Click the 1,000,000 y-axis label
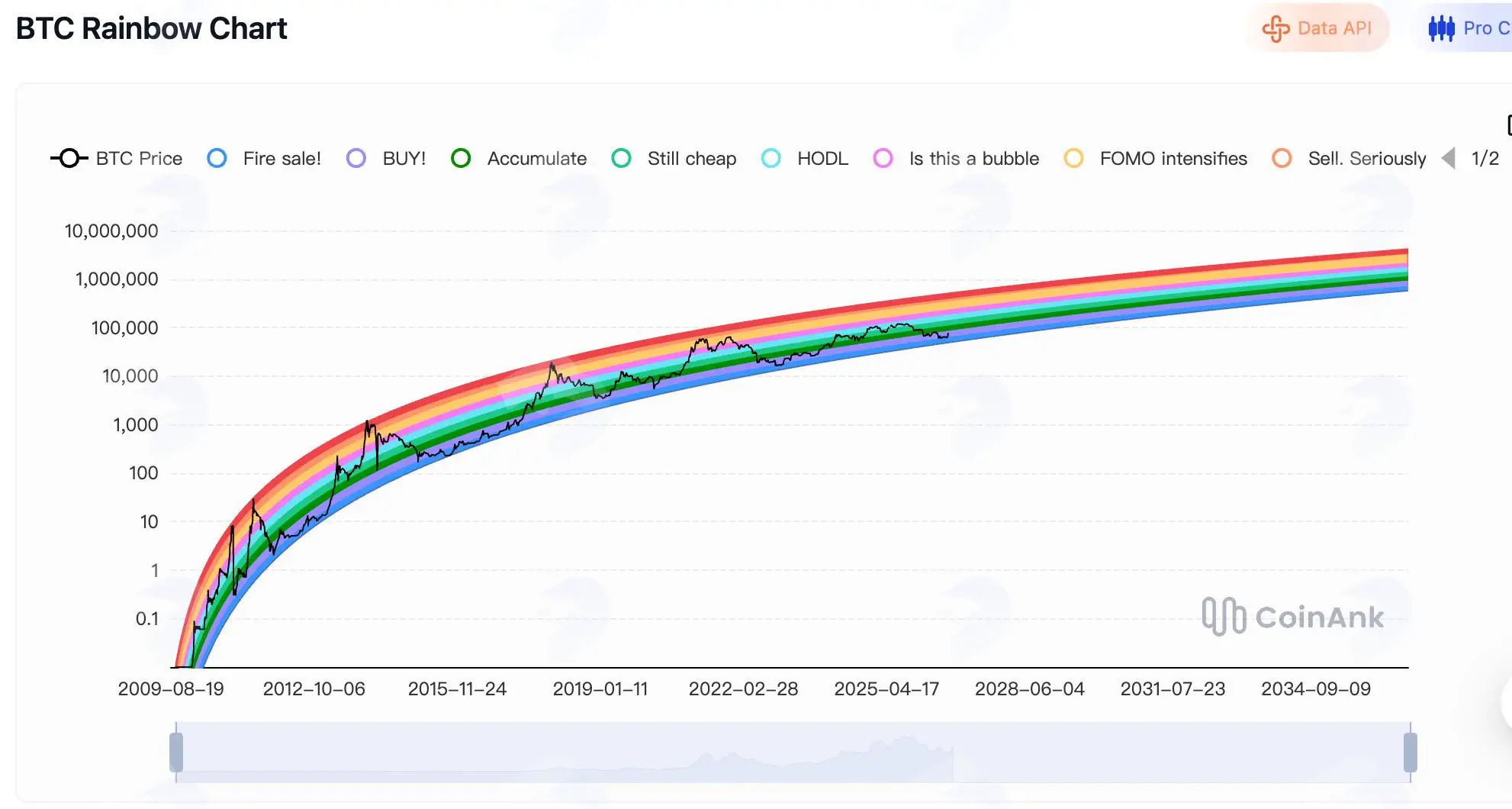Viewport: 1512px width, 809px height. (x=117, y=279)
